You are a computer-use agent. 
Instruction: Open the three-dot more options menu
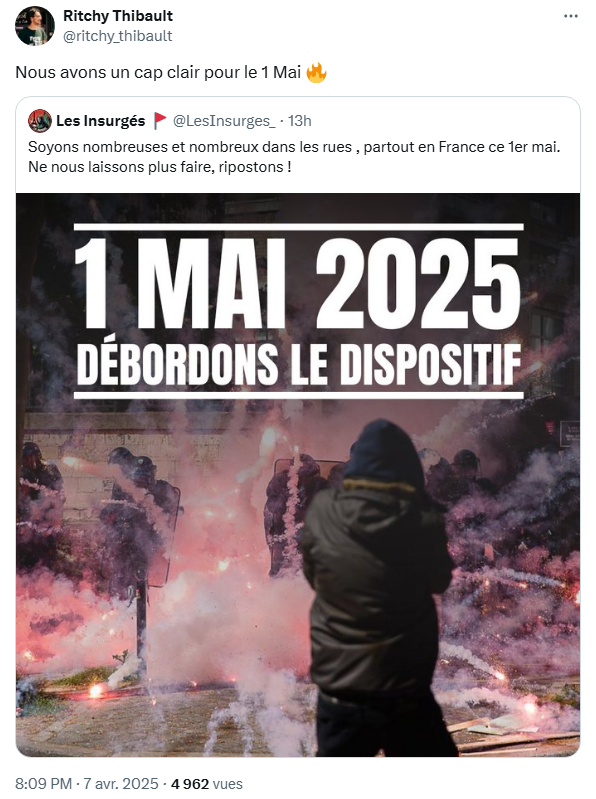pos(571,16)
